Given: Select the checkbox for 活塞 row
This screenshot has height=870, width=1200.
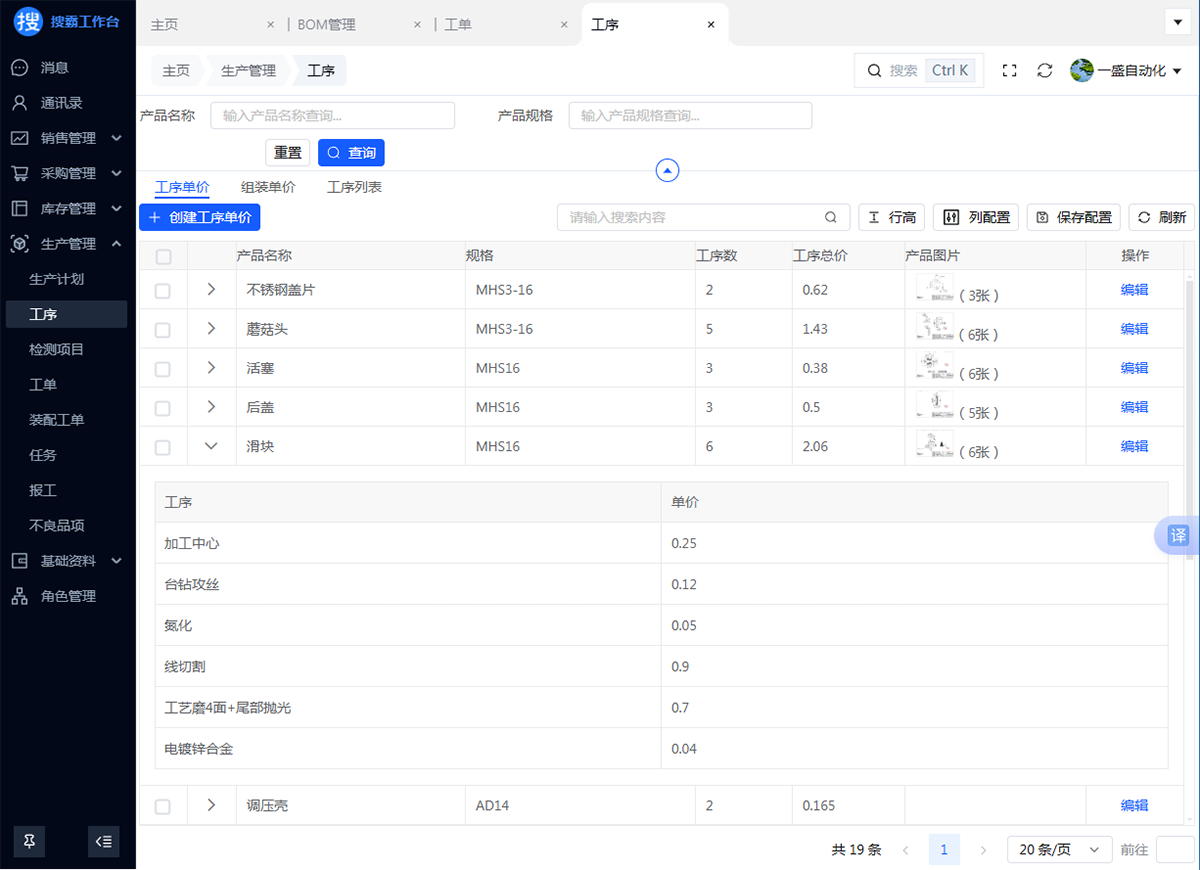Looking at the screenshot, I should (x=163, y=369).
